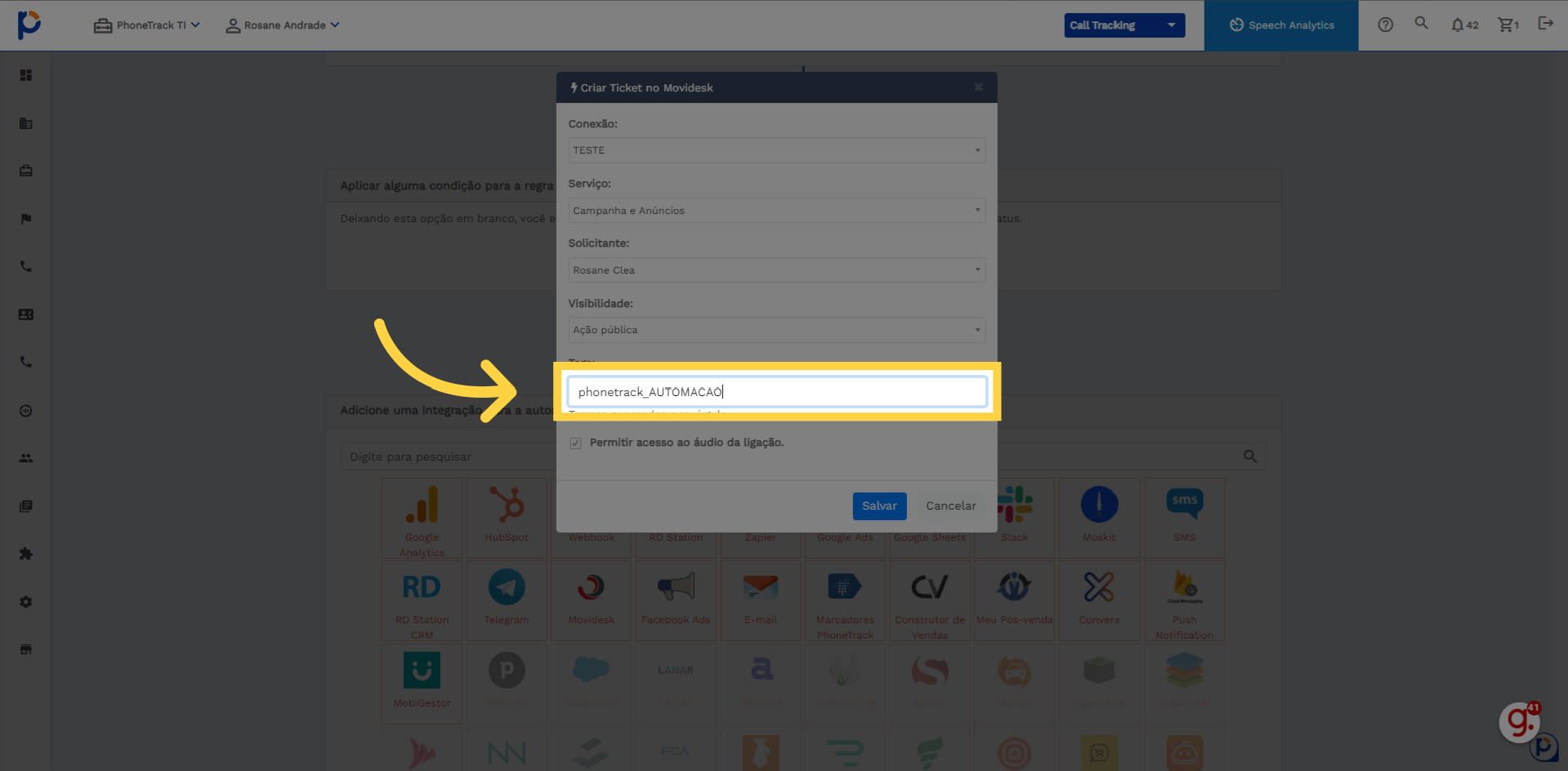The height and width of the screenshot is (771, 1568).
Task: Expand the Serviço dropdown
Action: point(777,211)
